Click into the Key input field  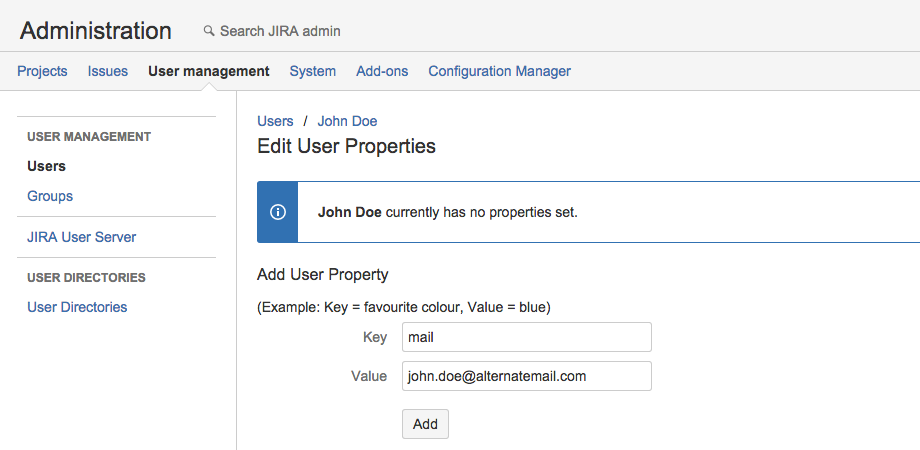527,337
